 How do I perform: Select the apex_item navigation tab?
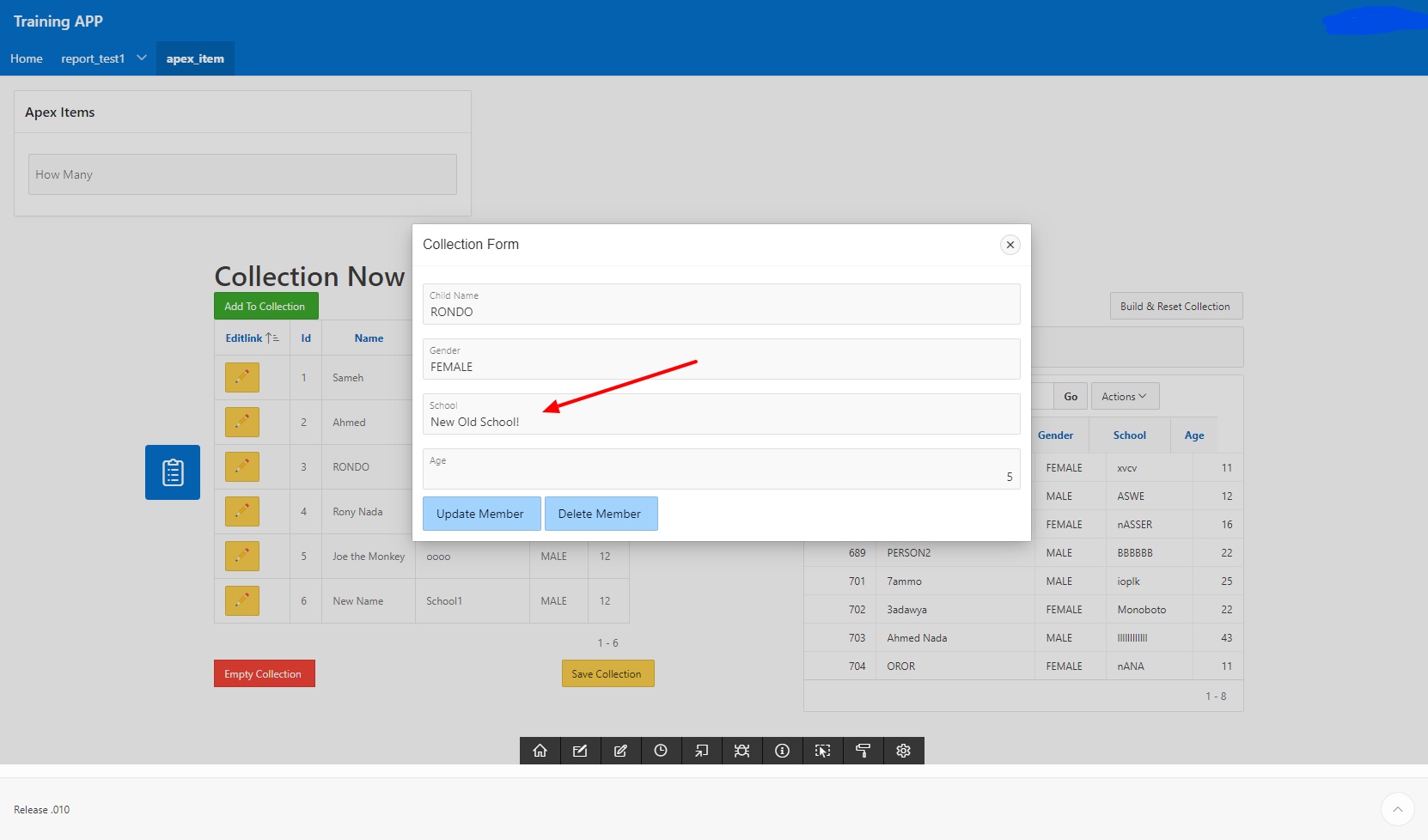click(195, 58)
